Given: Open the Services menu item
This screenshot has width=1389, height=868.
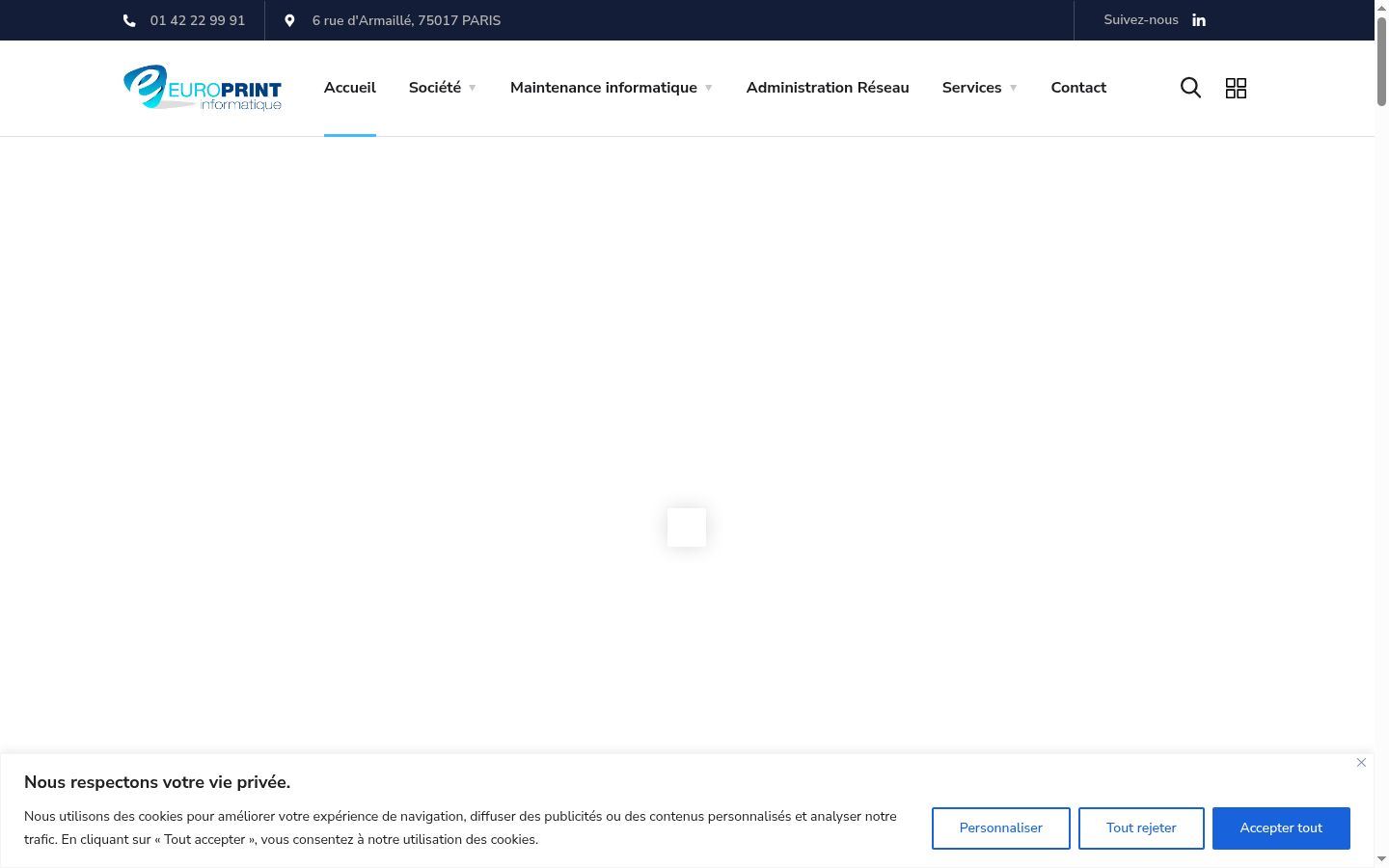Looking at the screenshot, I should [971, 88].
